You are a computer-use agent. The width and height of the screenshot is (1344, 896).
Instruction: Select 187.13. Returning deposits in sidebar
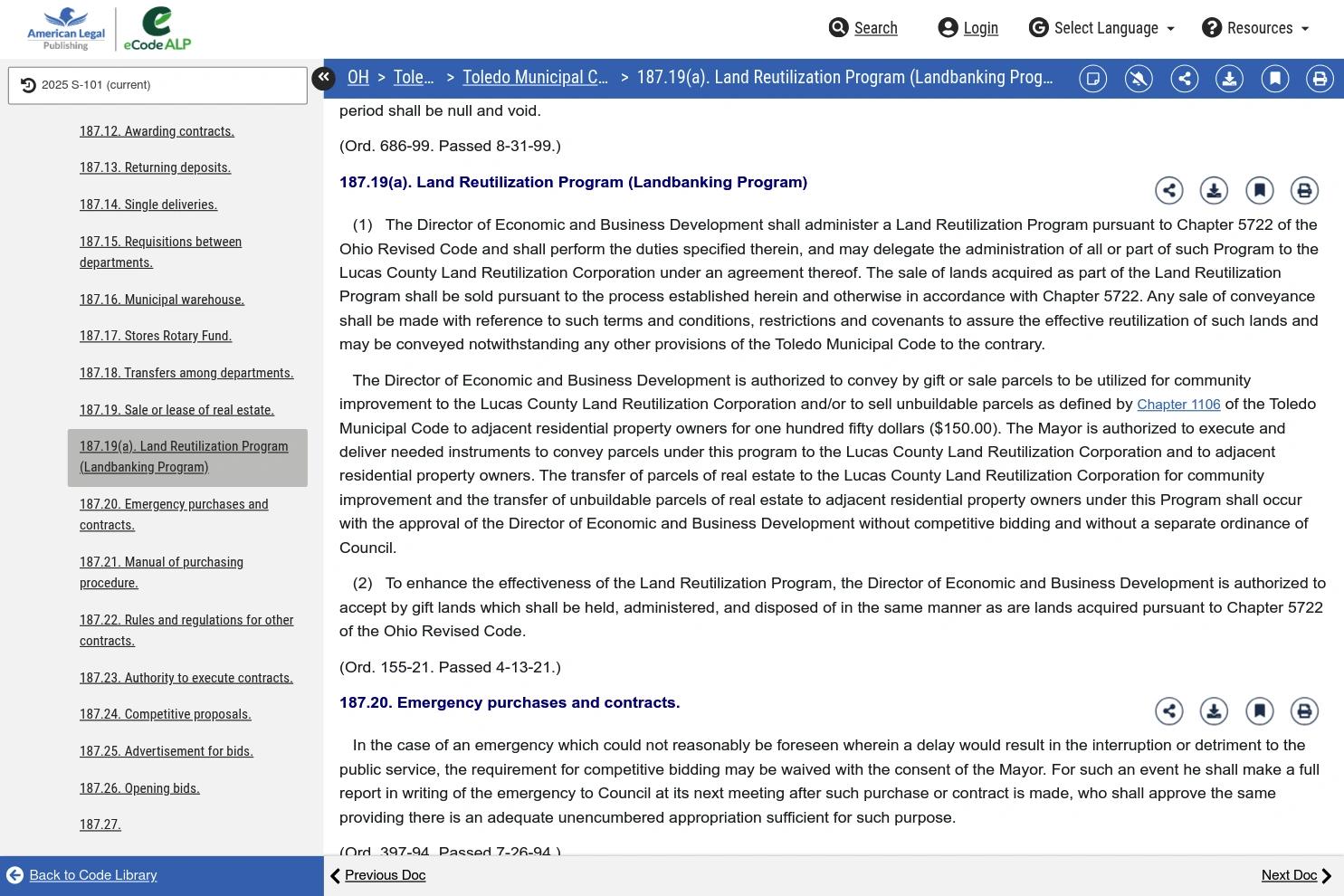[x=155, y=167]
